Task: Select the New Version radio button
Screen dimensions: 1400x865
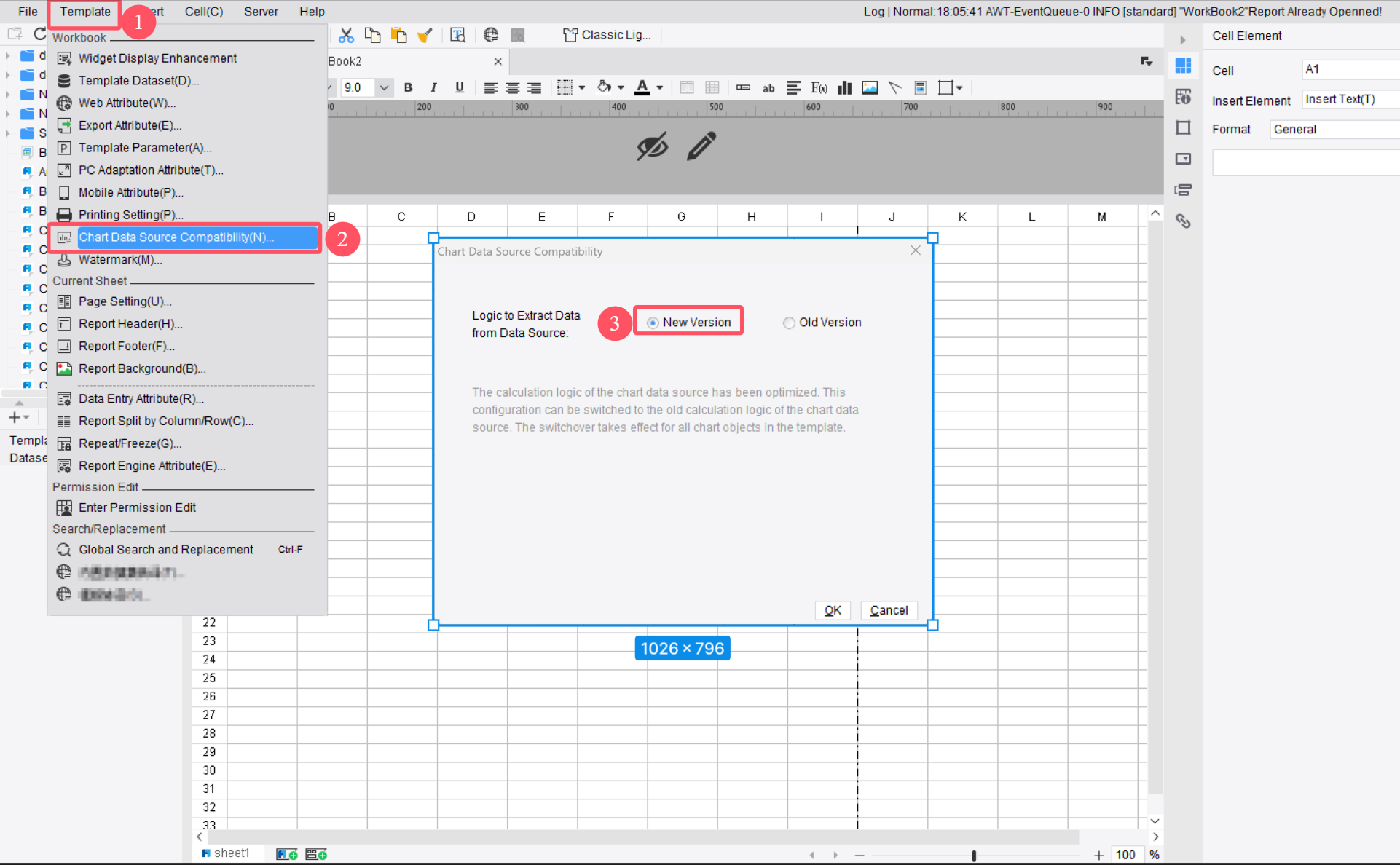Action: pos(653,323)
